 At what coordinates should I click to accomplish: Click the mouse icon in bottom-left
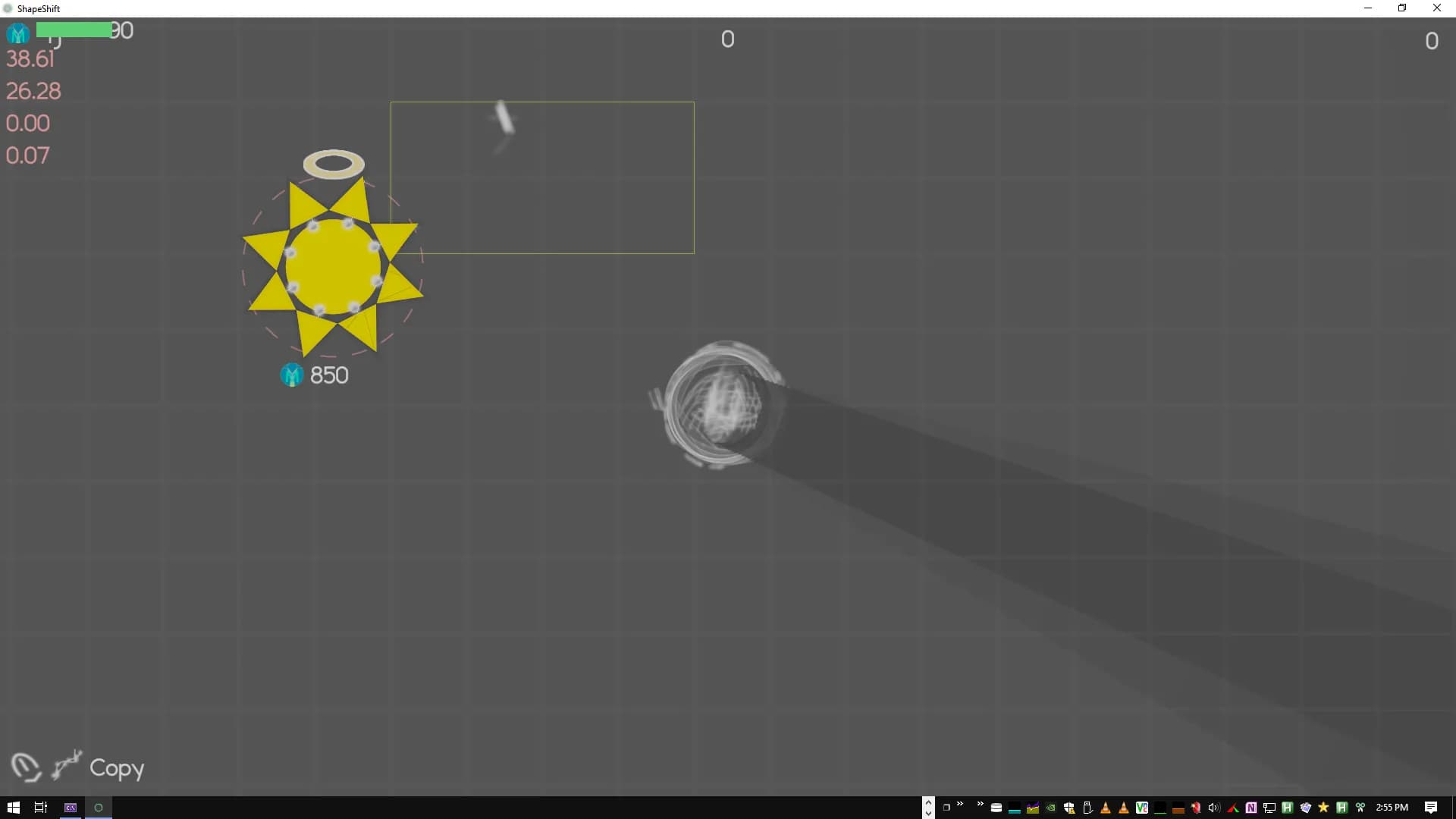[25, 767]
